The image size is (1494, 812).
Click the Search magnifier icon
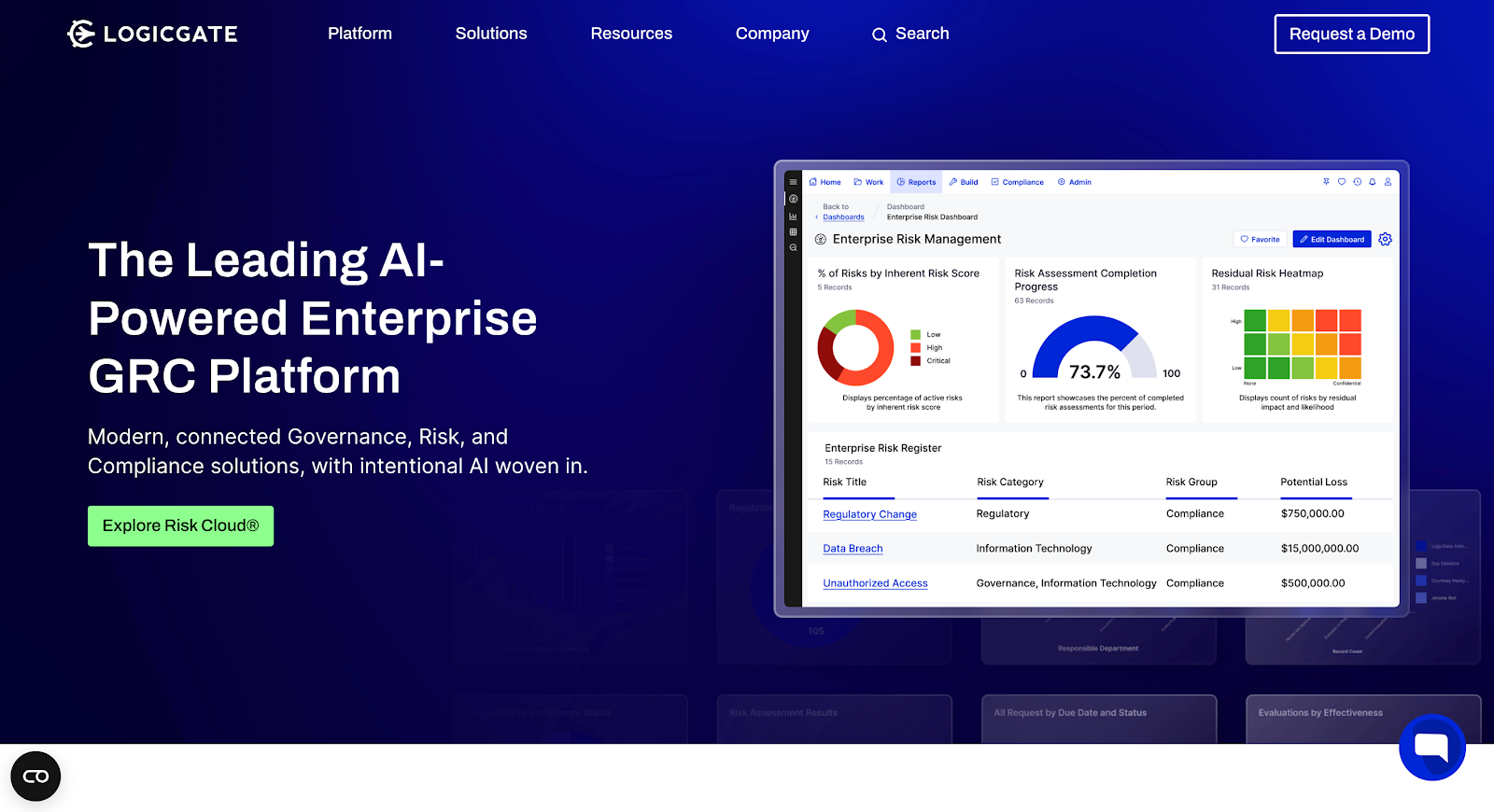[x=880, y=35]
